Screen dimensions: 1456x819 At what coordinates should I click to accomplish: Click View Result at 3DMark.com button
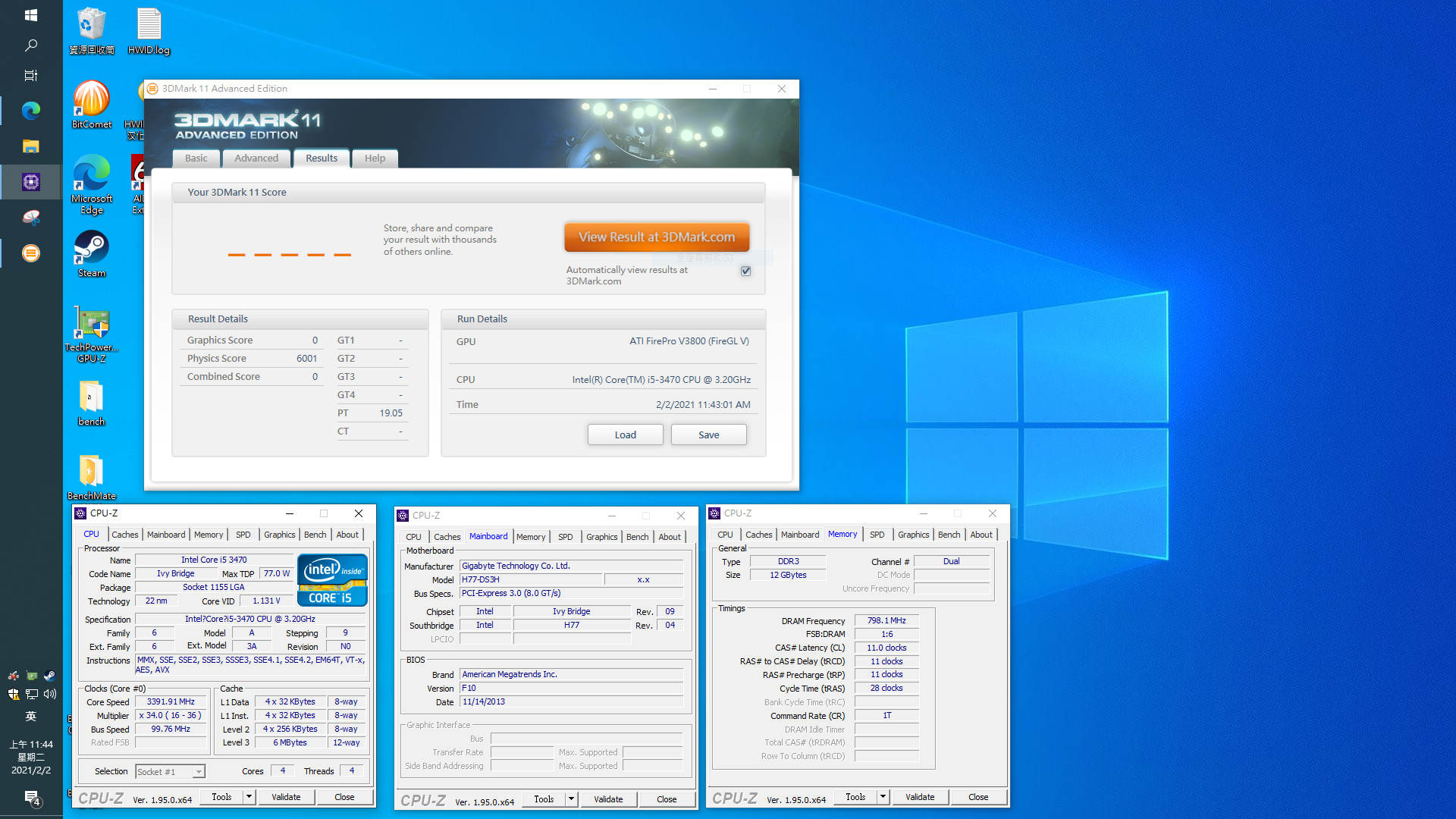coord(657,237)
